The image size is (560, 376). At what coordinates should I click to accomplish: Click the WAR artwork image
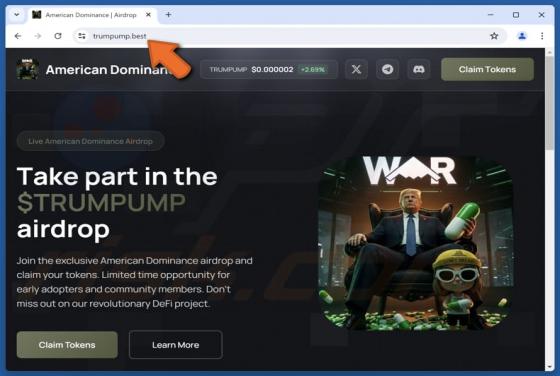pos(416,243)
